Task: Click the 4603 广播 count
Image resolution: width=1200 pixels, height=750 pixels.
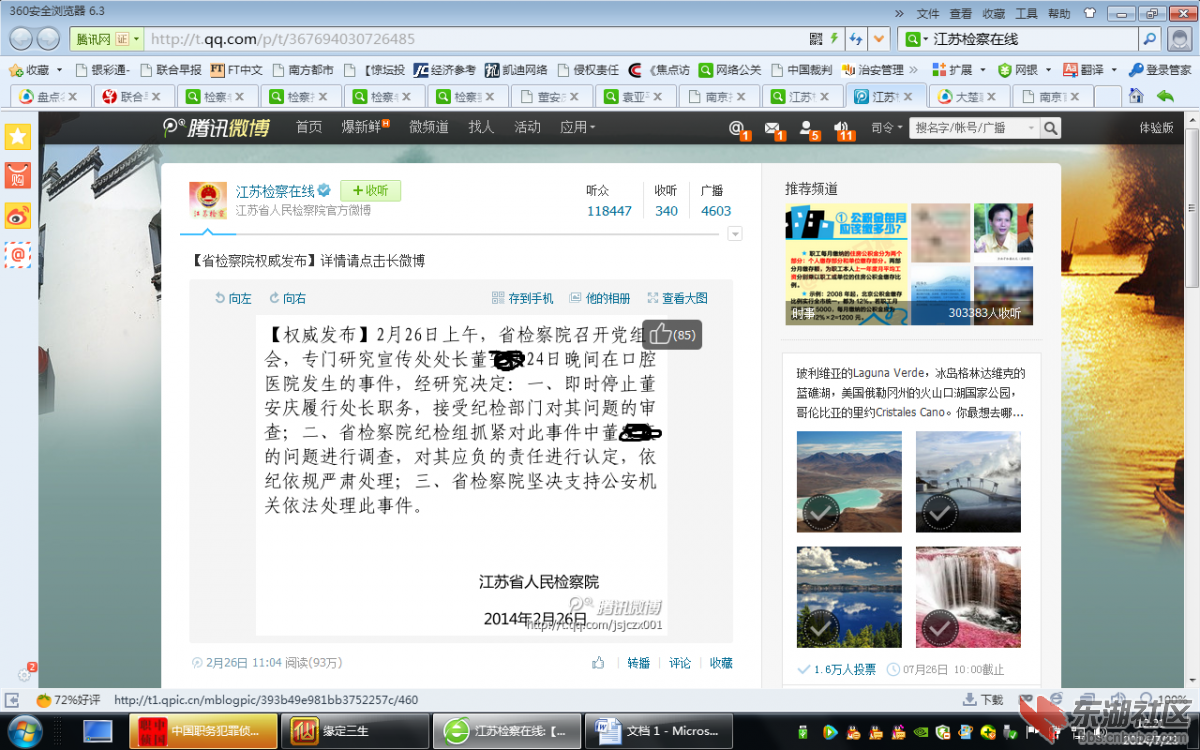Action: 716,211
